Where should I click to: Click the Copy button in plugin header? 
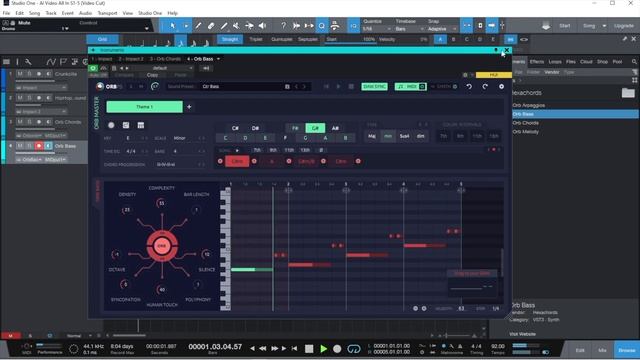coord(152,75)
